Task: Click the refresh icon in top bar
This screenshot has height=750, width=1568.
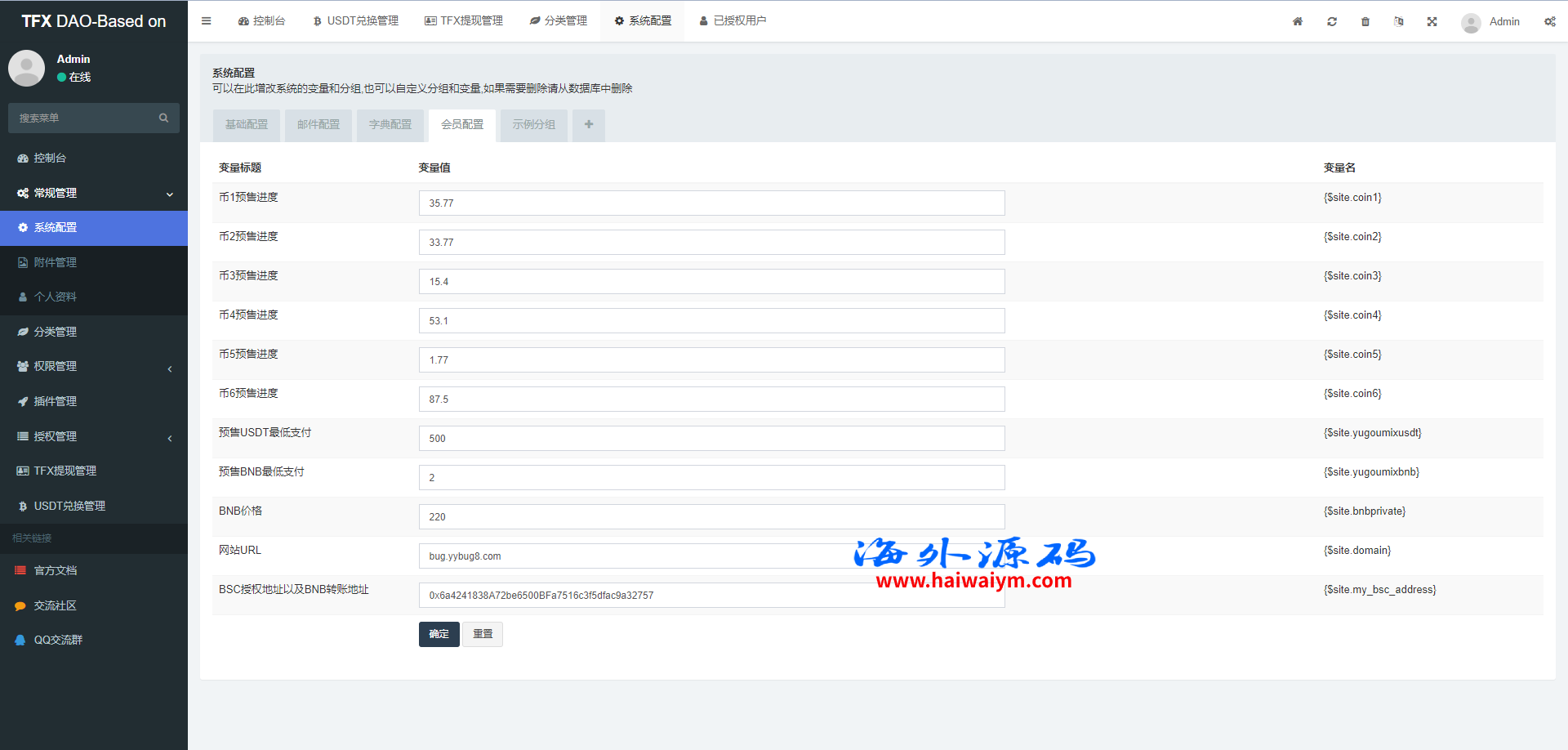Action: coord(1332,22)
